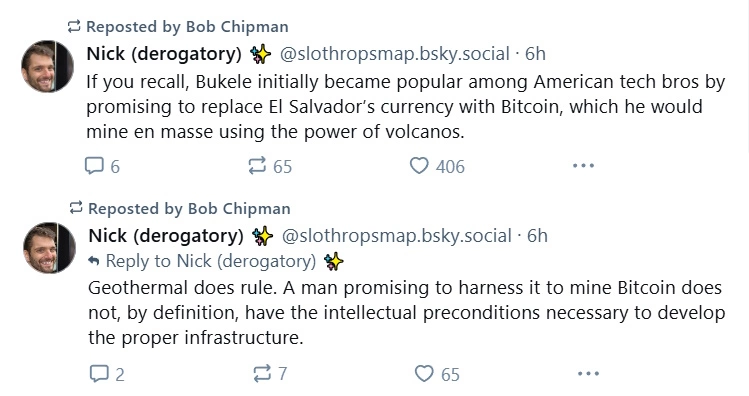Viewport: 749px width, 396px height.
Task: Open @slothropsmap.bsky.social handle in first post
Action: point(395,54)
